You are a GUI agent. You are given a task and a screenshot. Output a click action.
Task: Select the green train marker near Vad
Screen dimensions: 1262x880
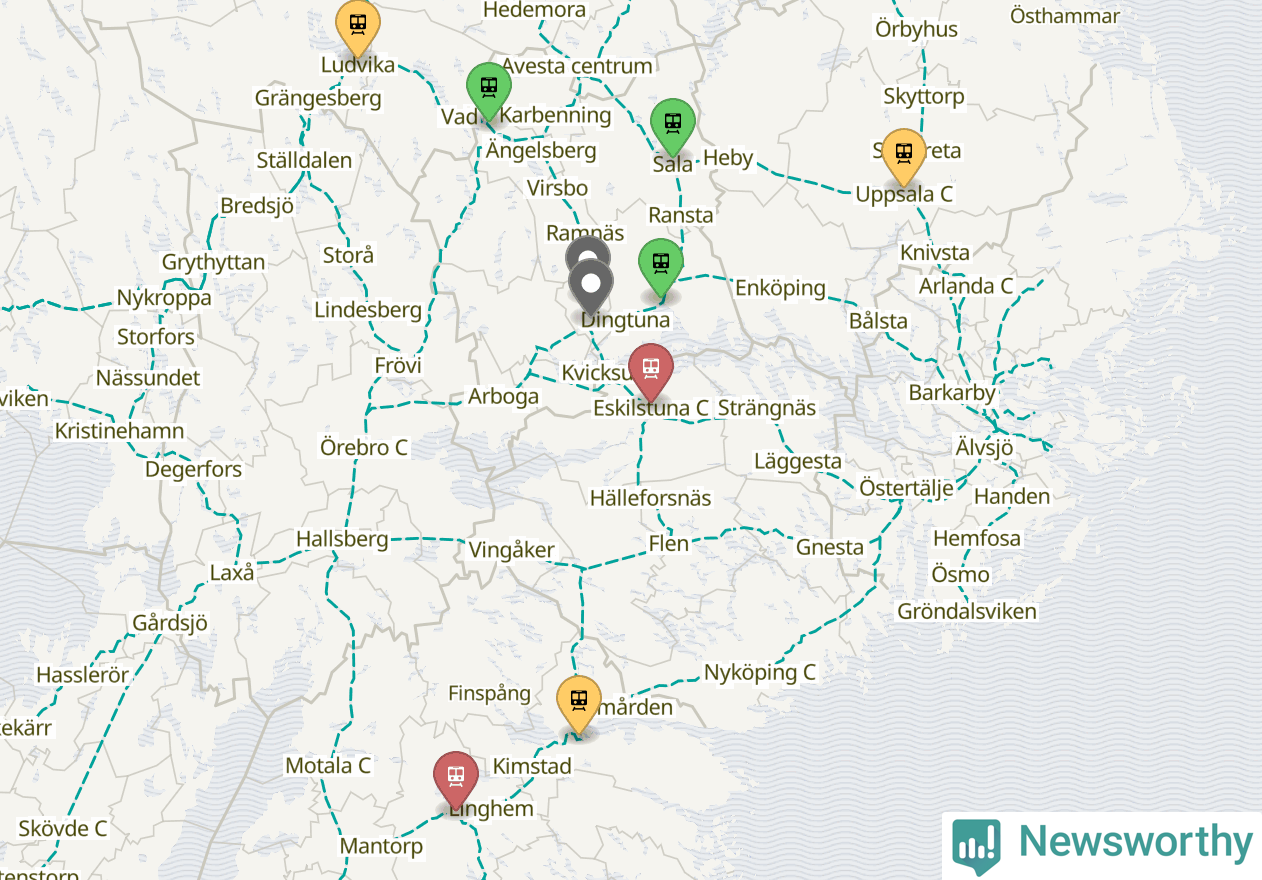tap(489, 91)
